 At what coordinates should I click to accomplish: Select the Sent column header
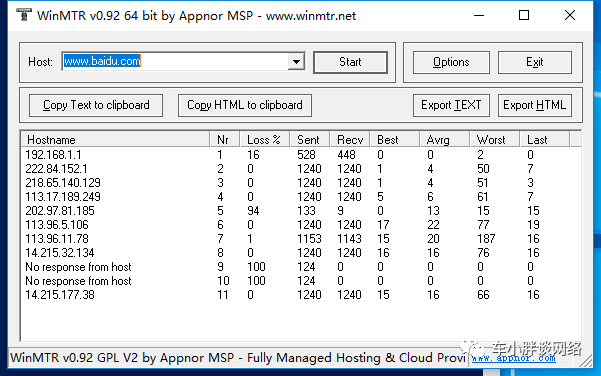pyautogui.click(x=310, y=140)
